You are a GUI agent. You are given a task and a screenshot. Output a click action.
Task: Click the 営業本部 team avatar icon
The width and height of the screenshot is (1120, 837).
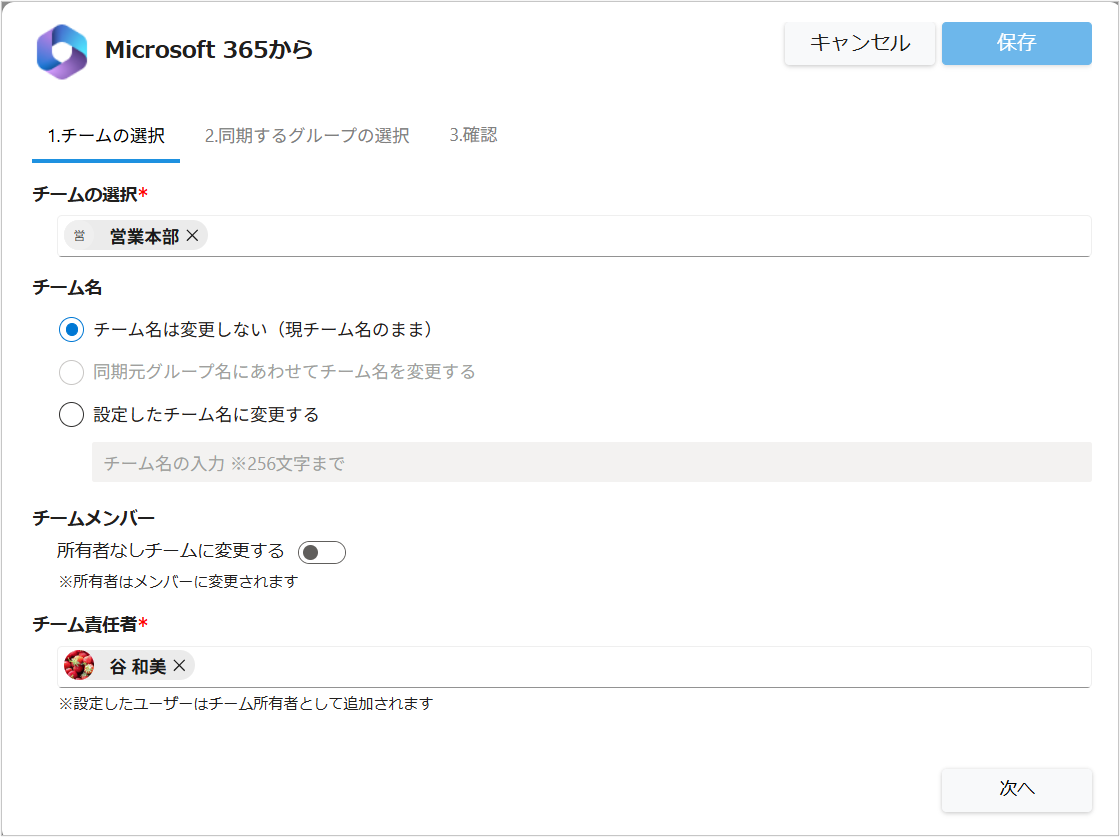[x=80, y=236]
